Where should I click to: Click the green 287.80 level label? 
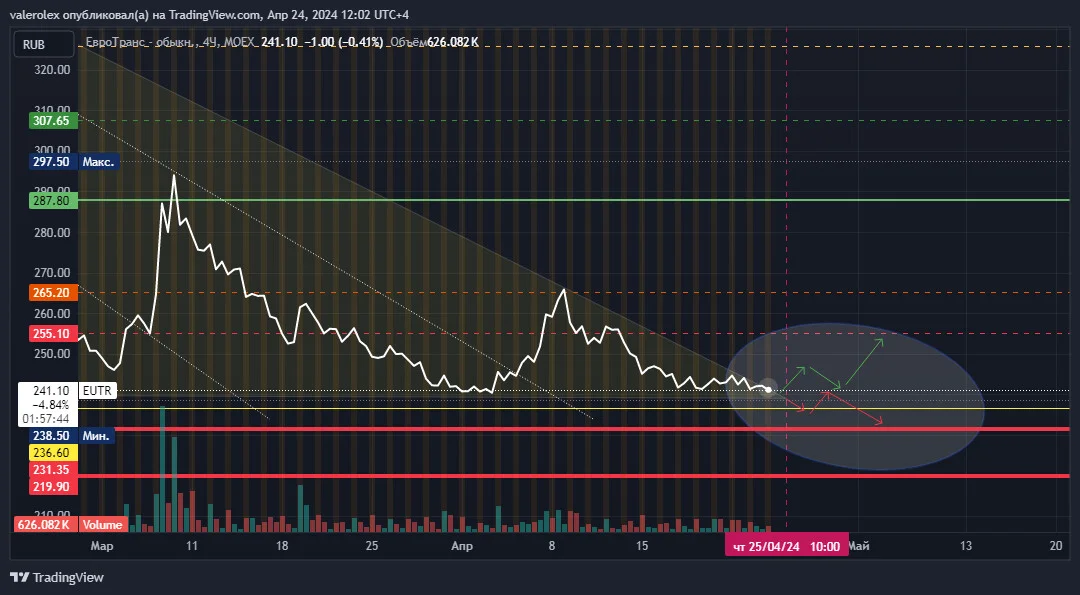click(x=52, y=200)
